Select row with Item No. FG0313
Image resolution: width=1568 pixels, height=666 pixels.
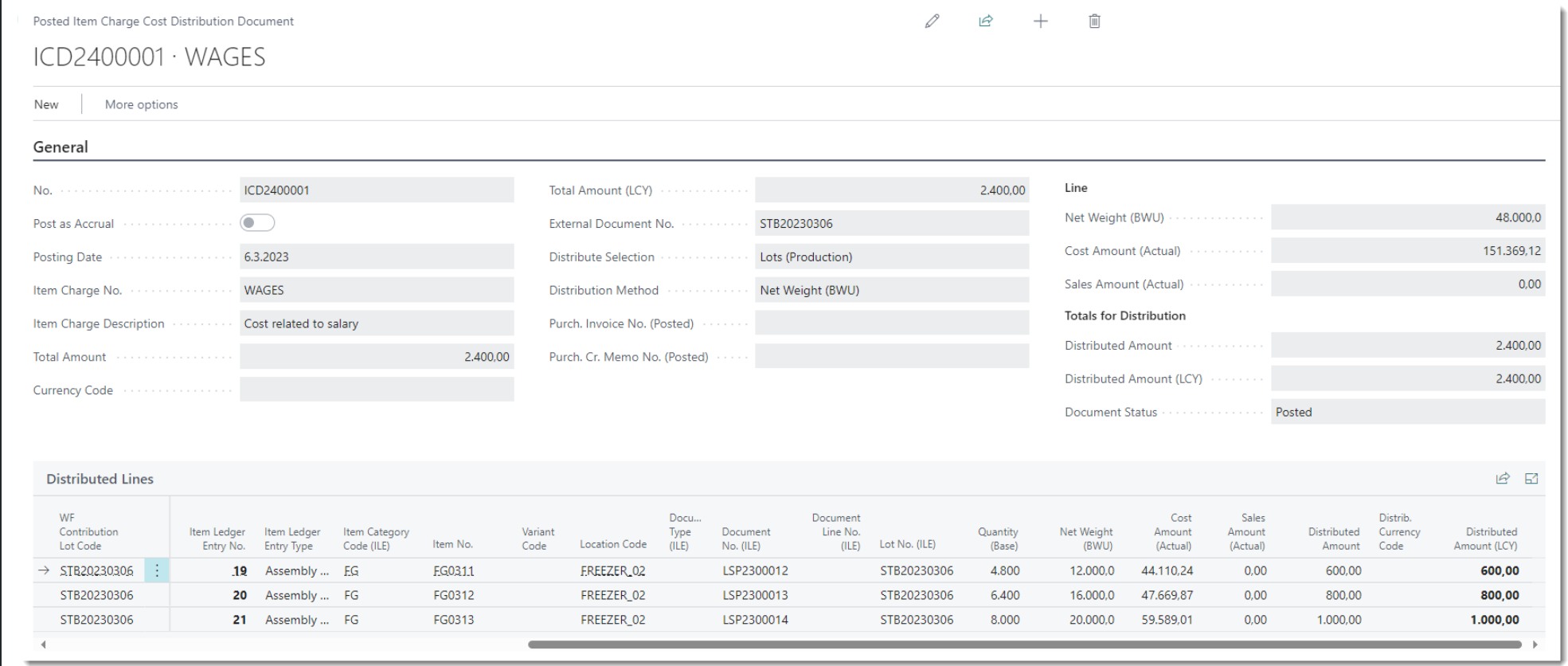(x=453, y=620)
